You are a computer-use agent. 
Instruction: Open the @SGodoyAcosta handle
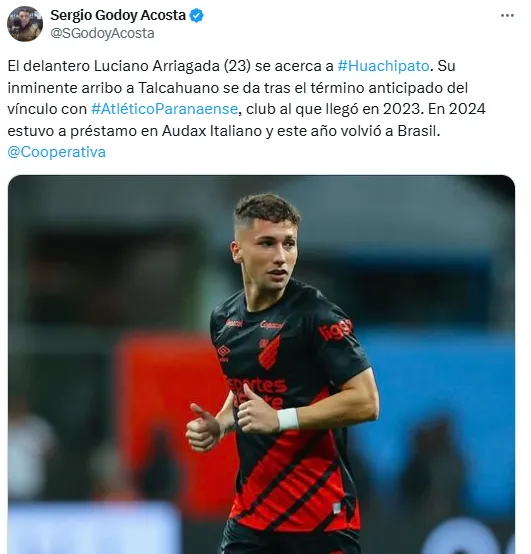pos(102,33)
